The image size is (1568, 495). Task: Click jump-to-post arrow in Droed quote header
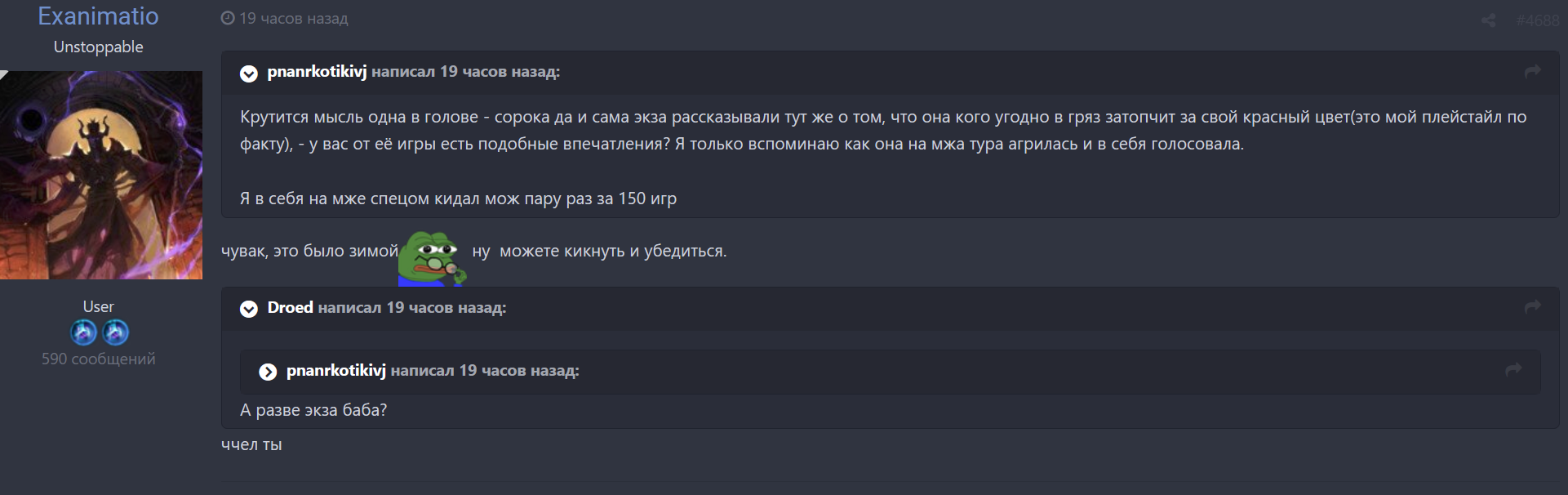pos(1532,307)
